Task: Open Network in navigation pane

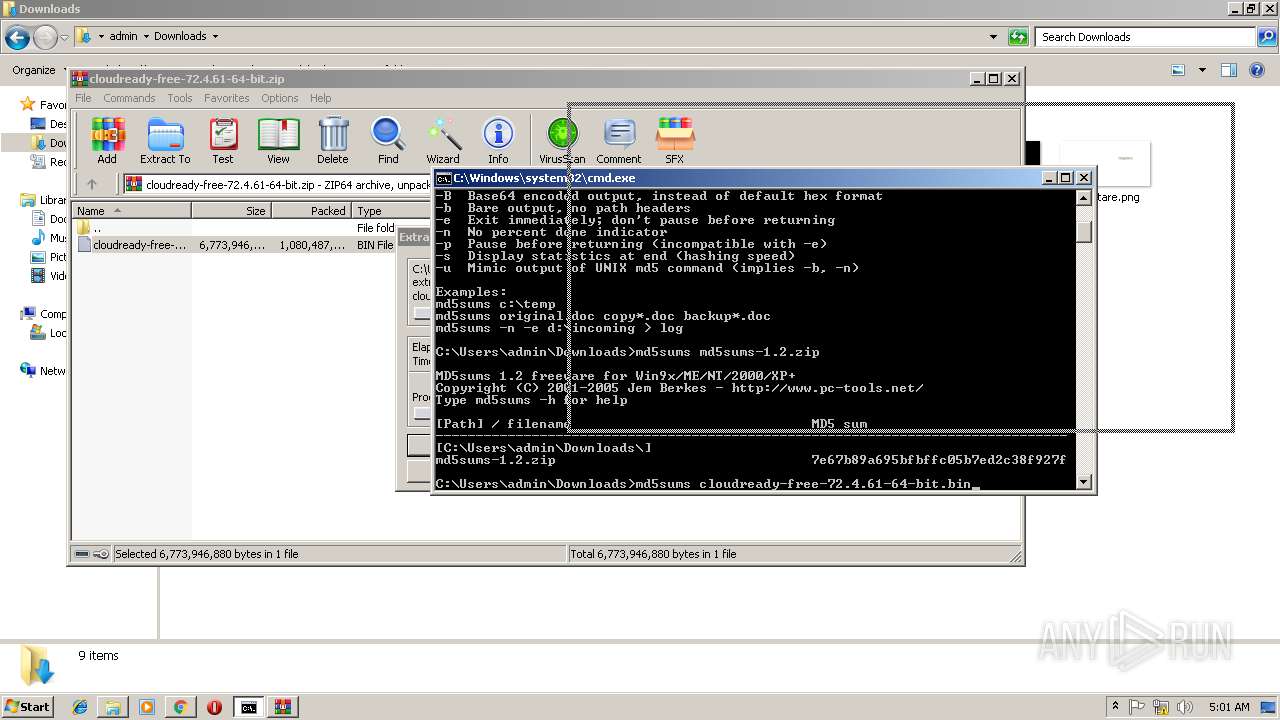Action: (44, 371)
